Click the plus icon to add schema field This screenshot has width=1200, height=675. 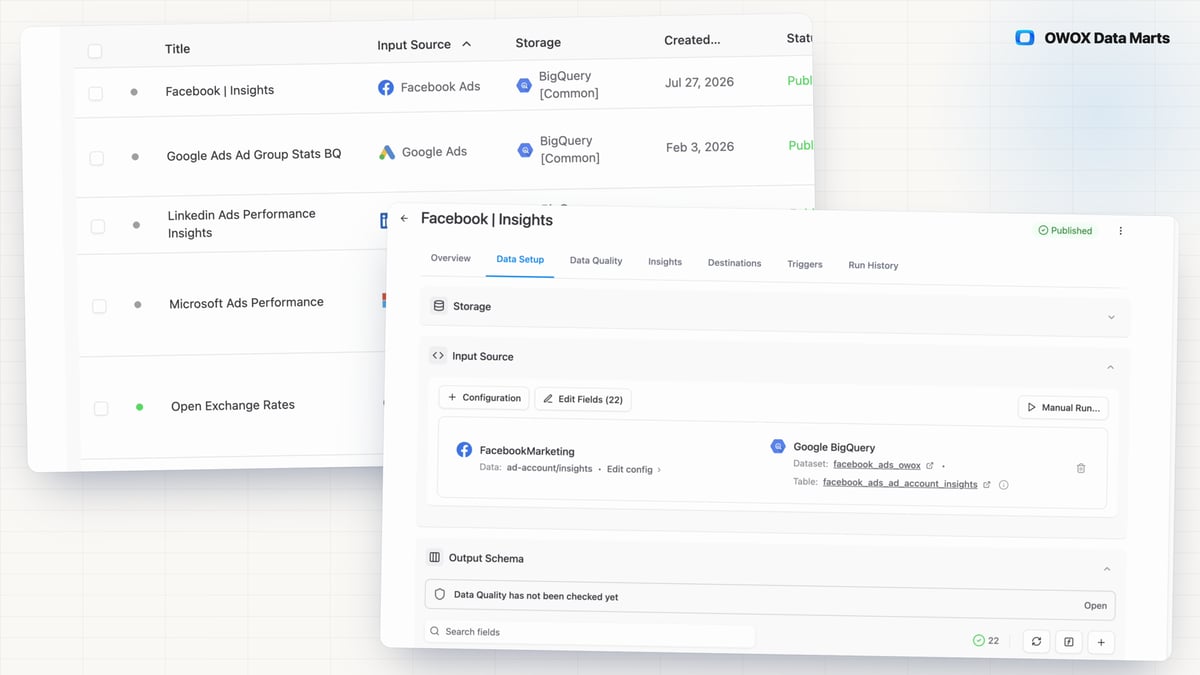click(1101, 642)
